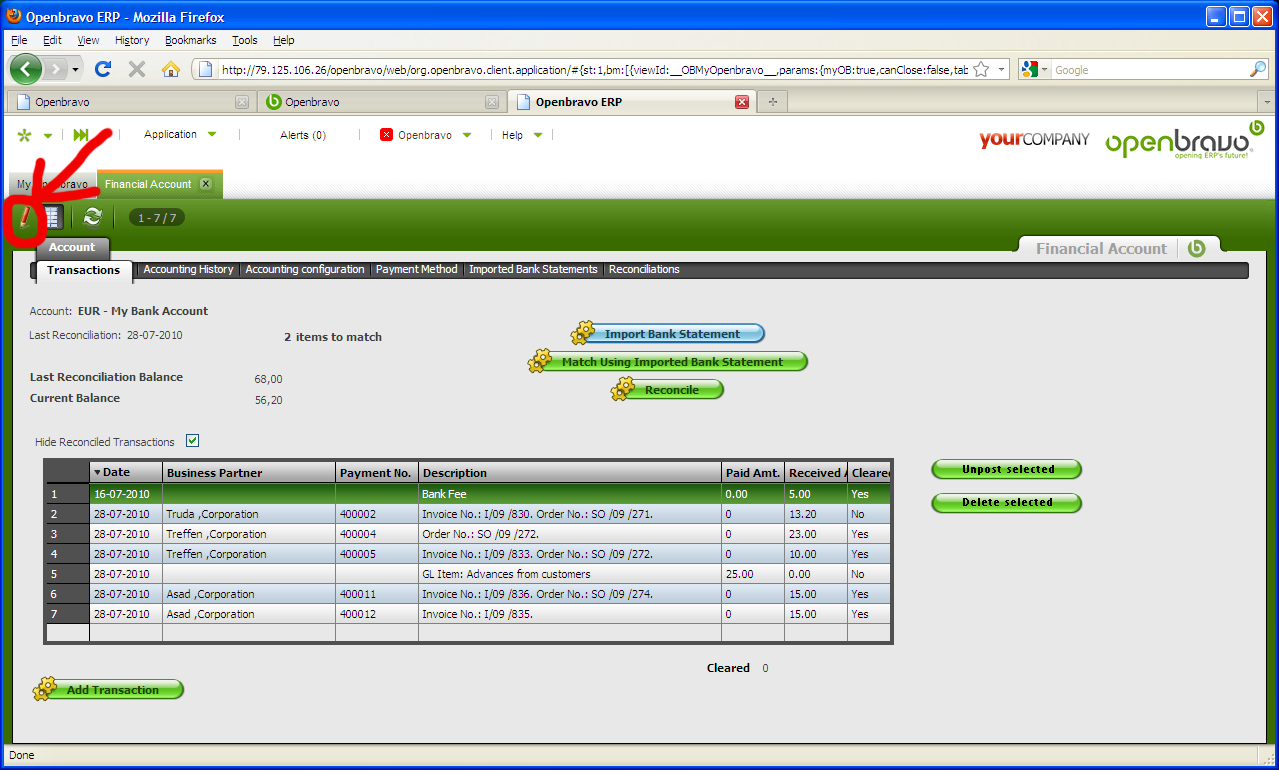Switch to the Accounting History tab
Image resolution: width=1279 pixels, height=770 pixels.
tap(188, 269)
